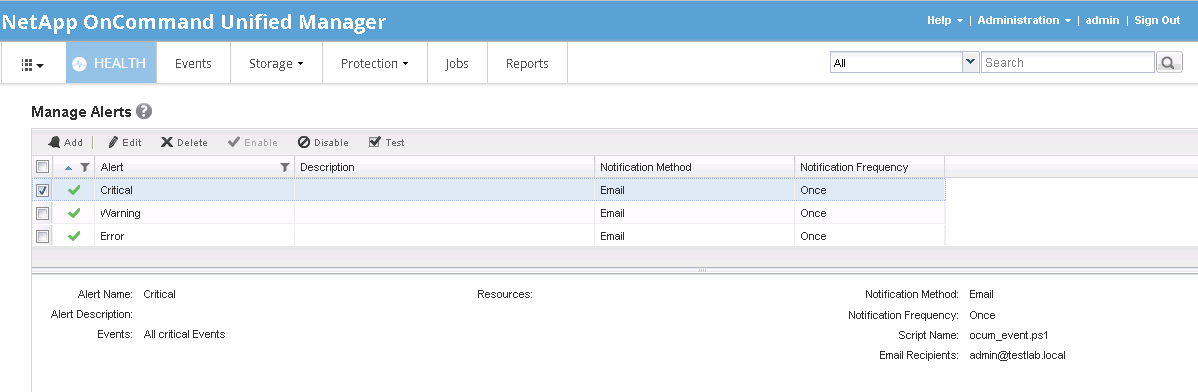
Task: Open the Events tab
Action: click(193, 63)
